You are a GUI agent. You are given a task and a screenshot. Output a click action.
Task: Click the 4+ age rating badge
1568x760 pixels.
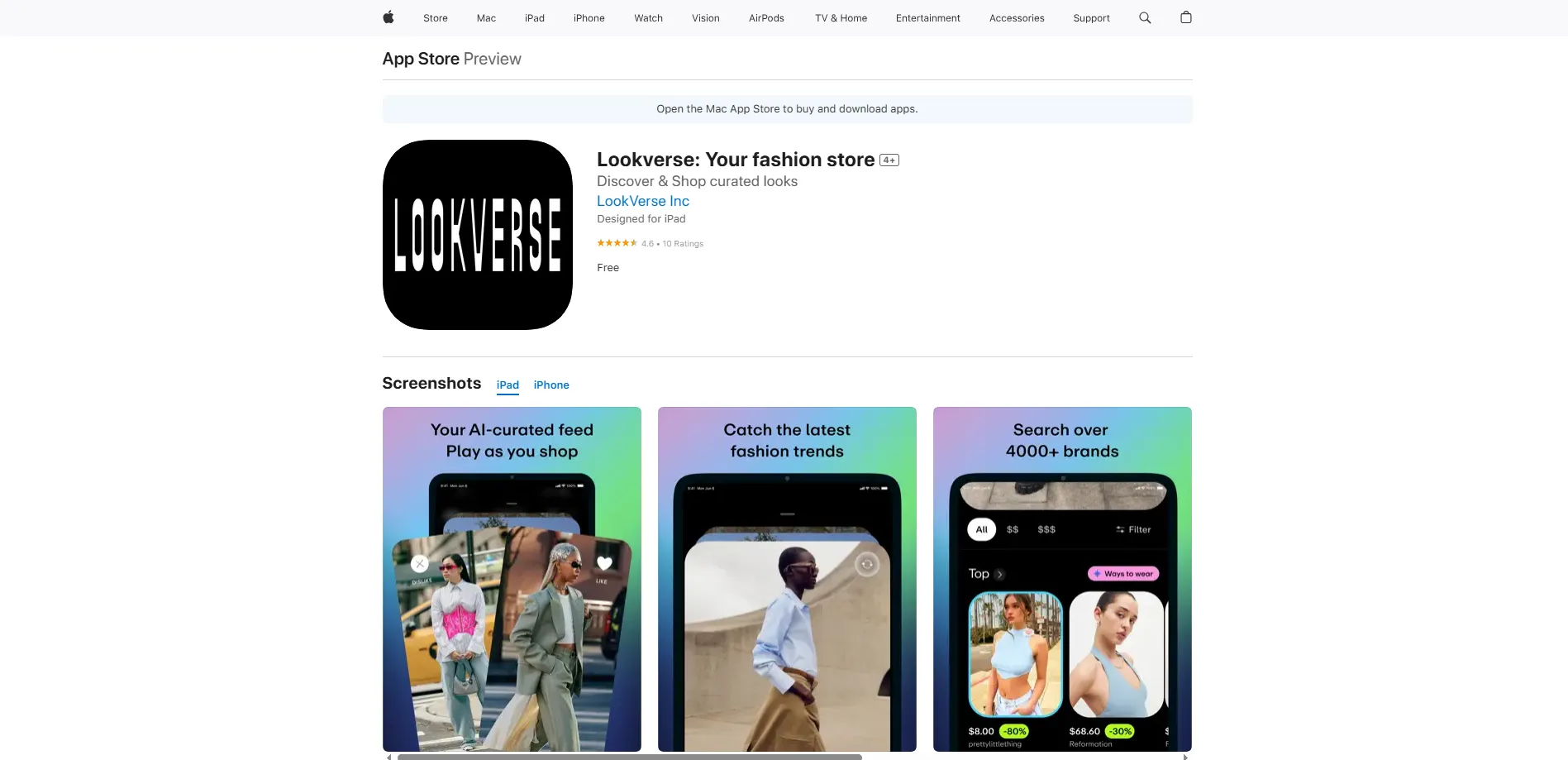(889, 160)
